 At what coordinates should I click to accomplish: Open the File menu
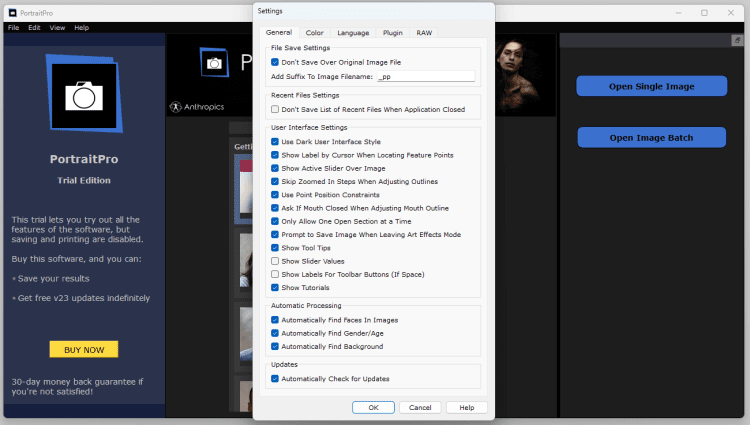(x=13, y=28)
